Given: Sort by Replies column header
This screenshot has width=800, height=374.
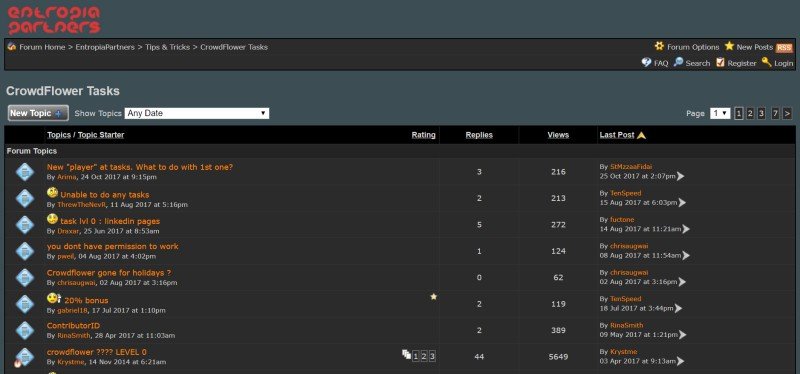Looking at the screenshot, I should (x=479, y=135).
